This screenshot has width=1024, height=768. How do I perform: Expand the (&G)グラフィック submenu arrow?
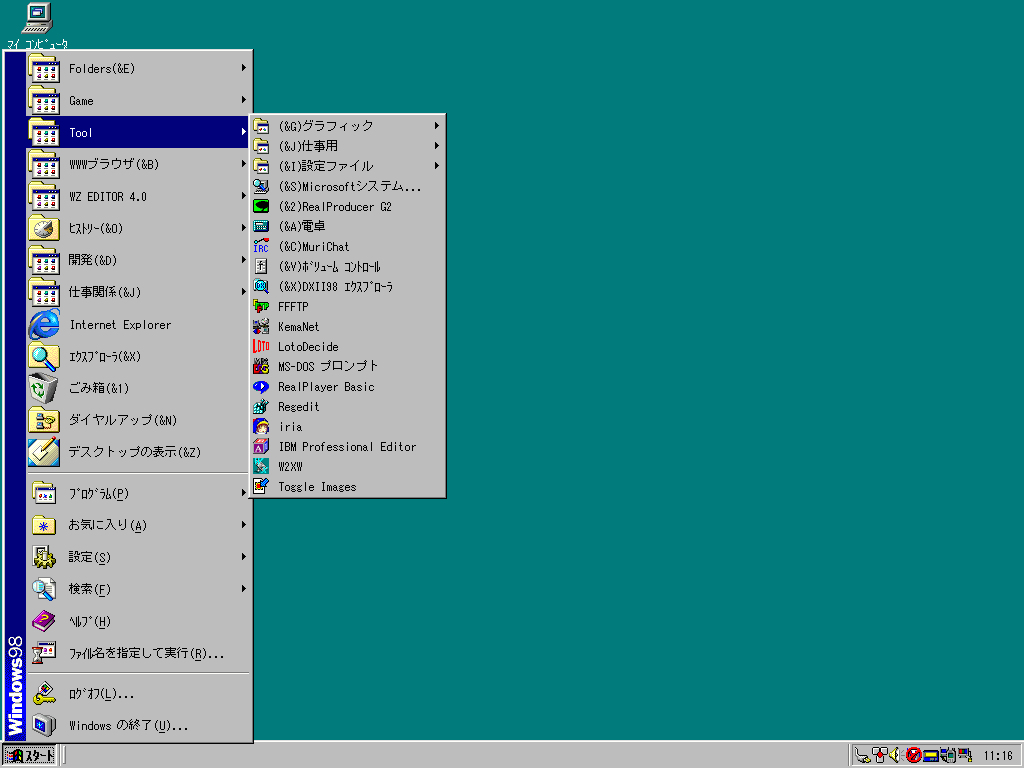(436, 125)
